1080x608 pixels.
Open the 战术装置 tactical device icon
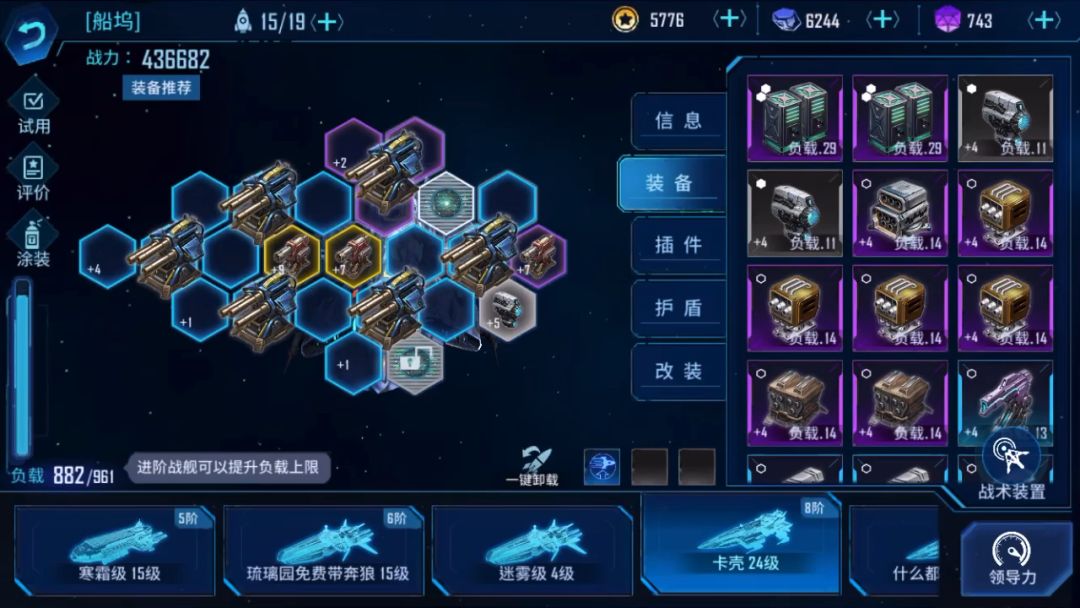[1011, 463]
